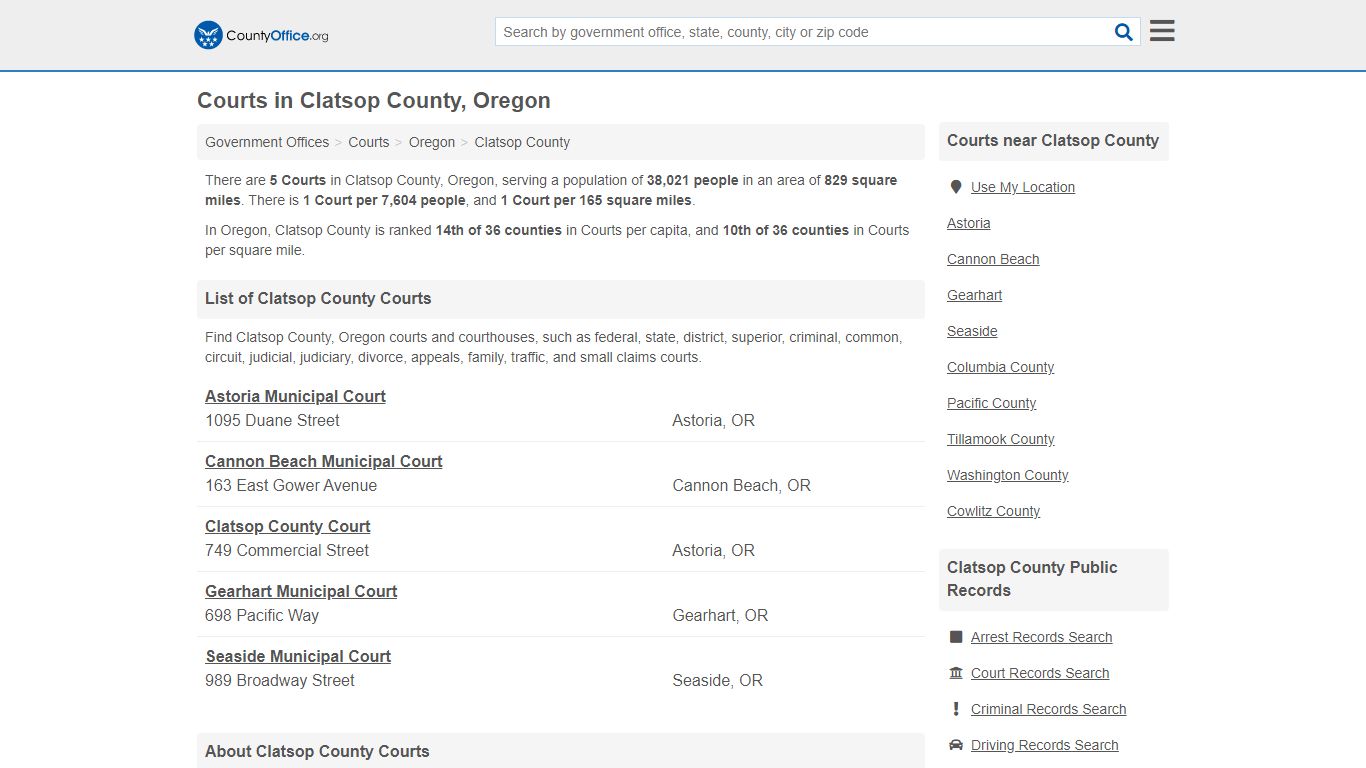Go to Government Offices breadcrumb

[267, 142]
